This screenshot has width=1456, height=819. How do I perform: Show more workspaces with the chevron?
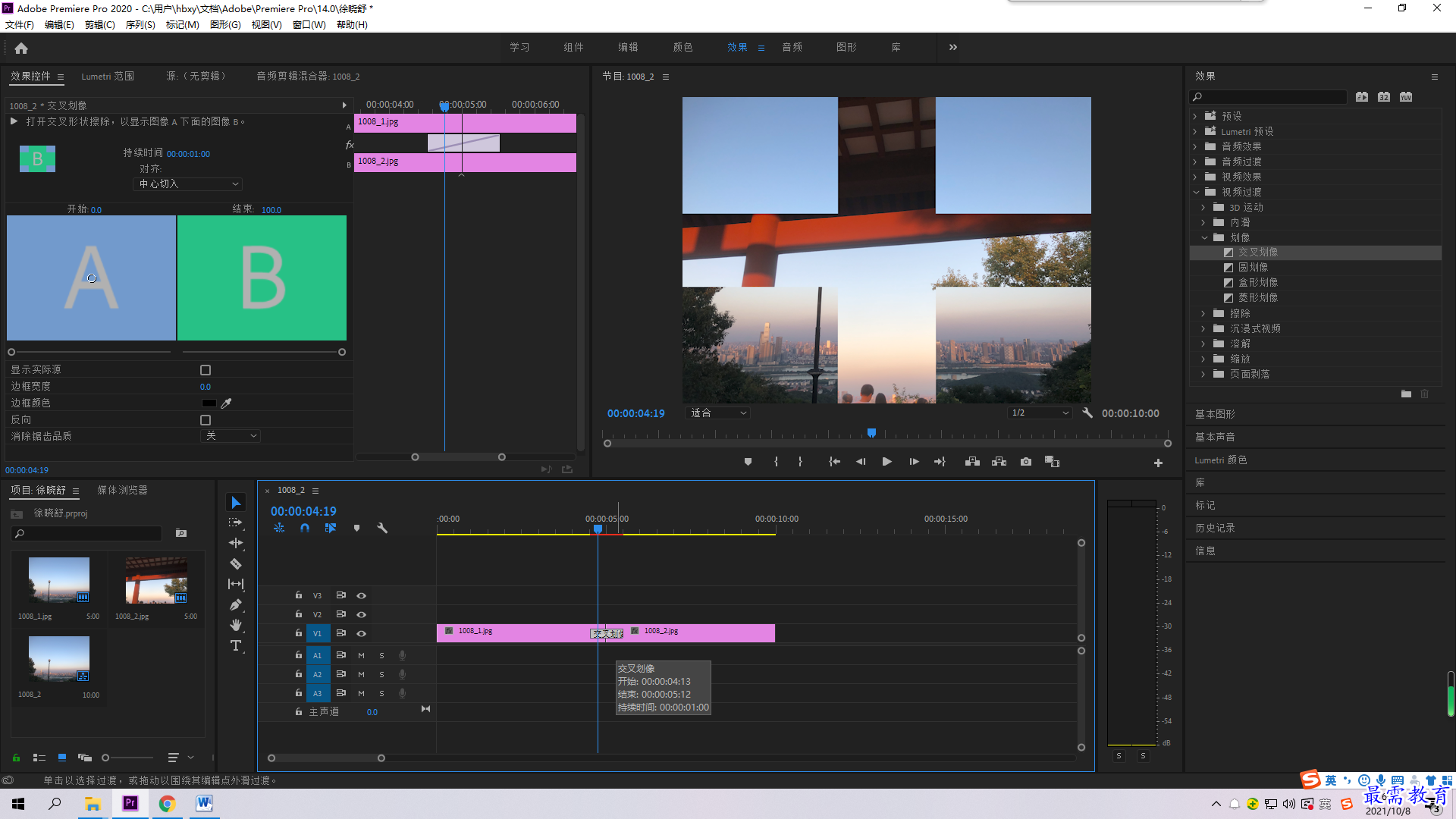pos(953,47)
